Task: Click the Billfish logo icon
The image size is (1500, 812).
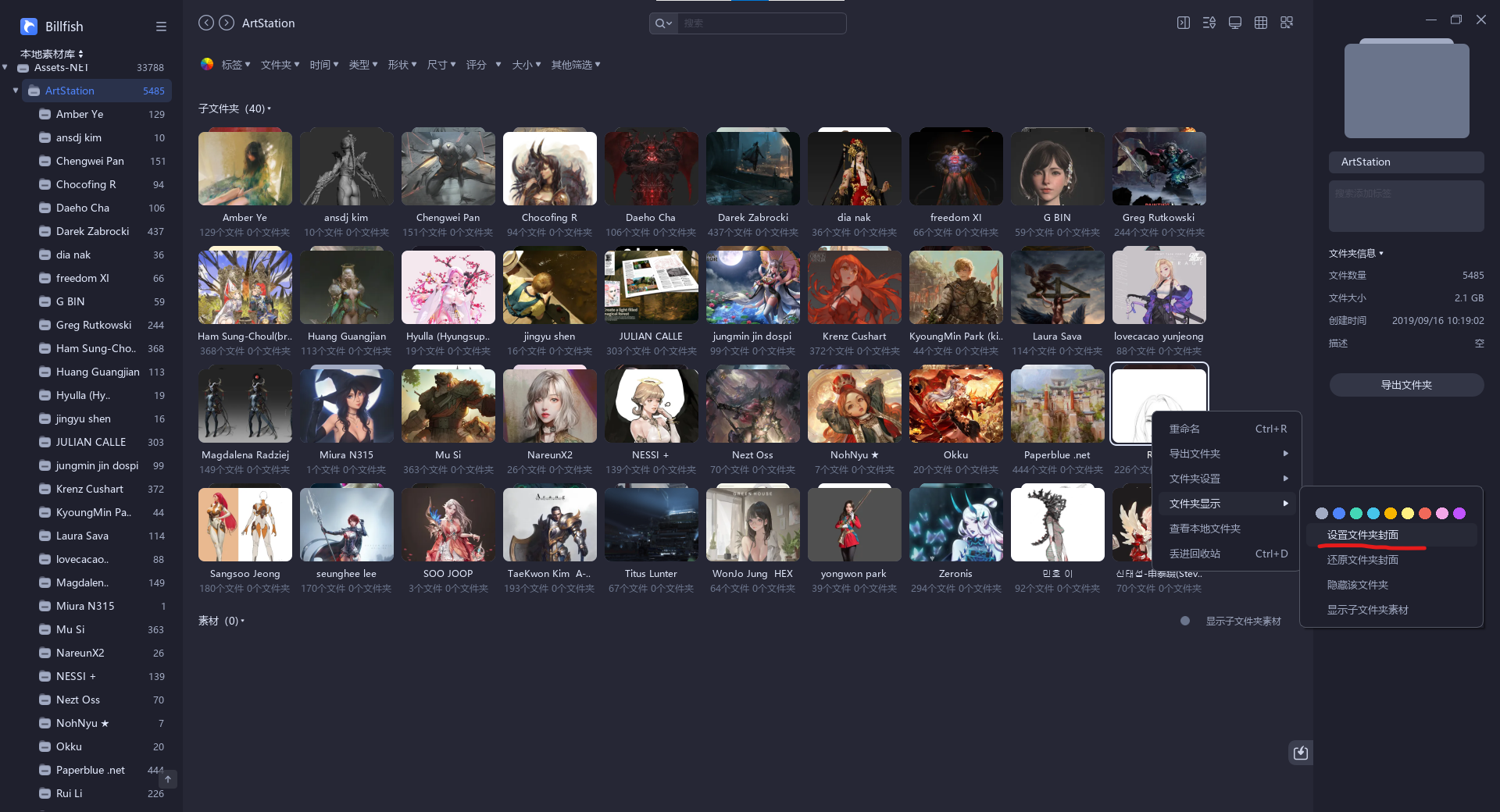Action: [29, 27]
